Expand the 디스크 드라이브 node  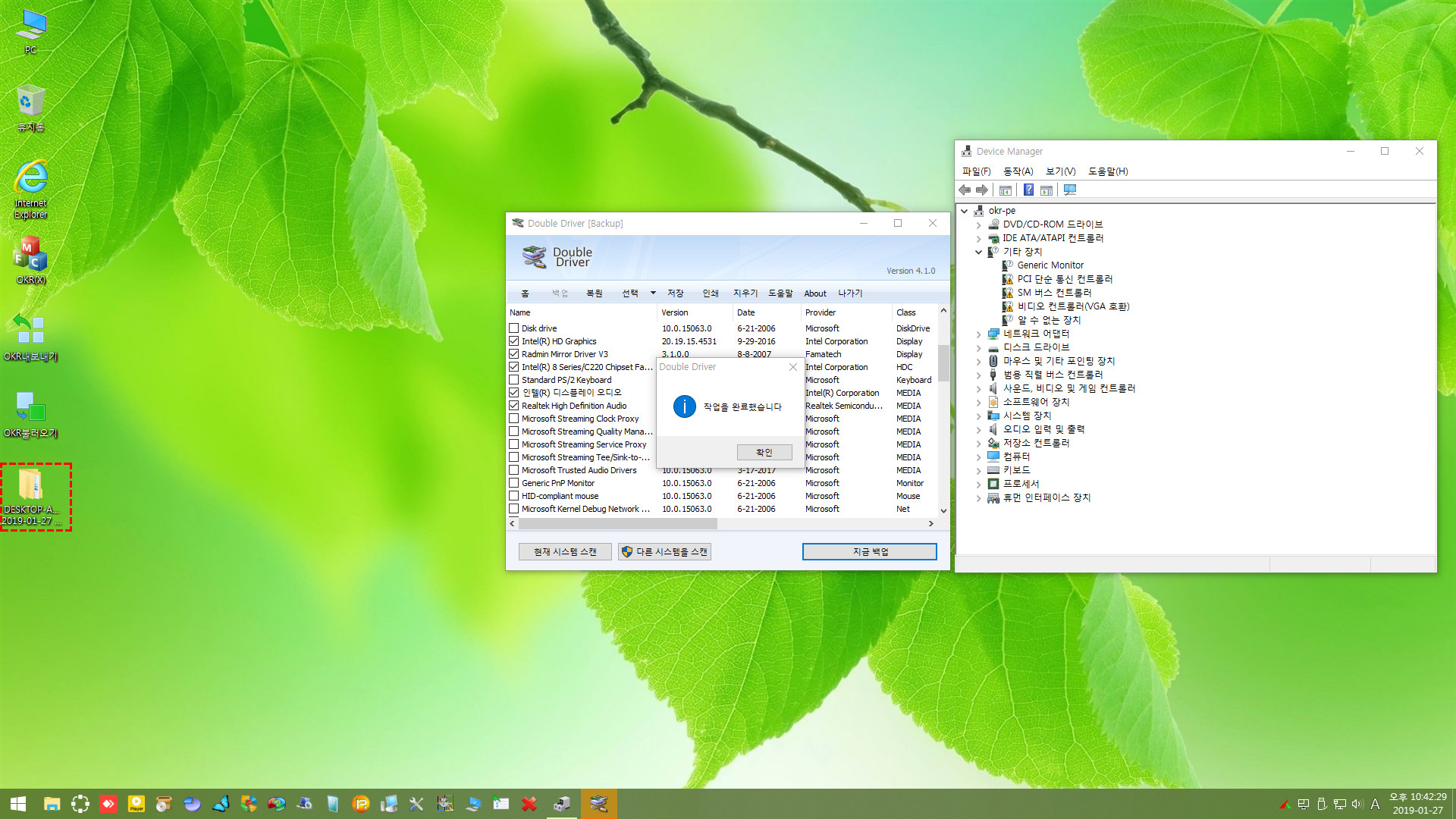click(x=978, y=347)
